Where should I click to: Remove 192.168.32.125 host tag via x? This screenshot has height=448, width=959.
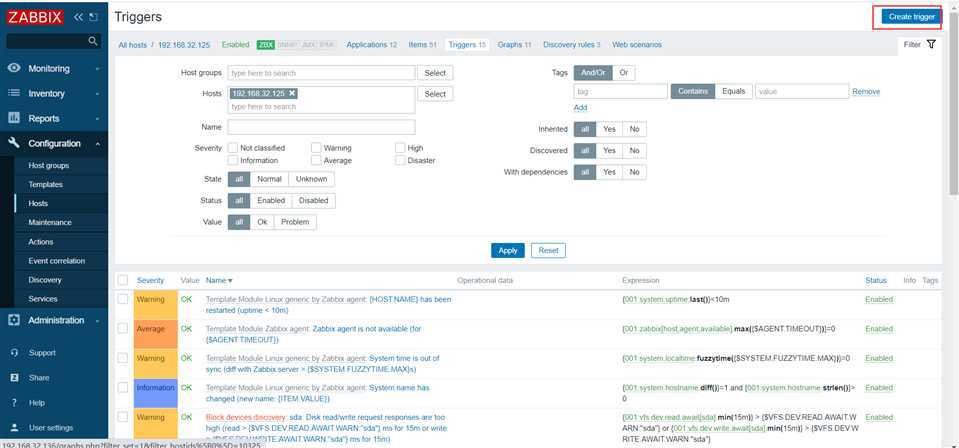292,94
